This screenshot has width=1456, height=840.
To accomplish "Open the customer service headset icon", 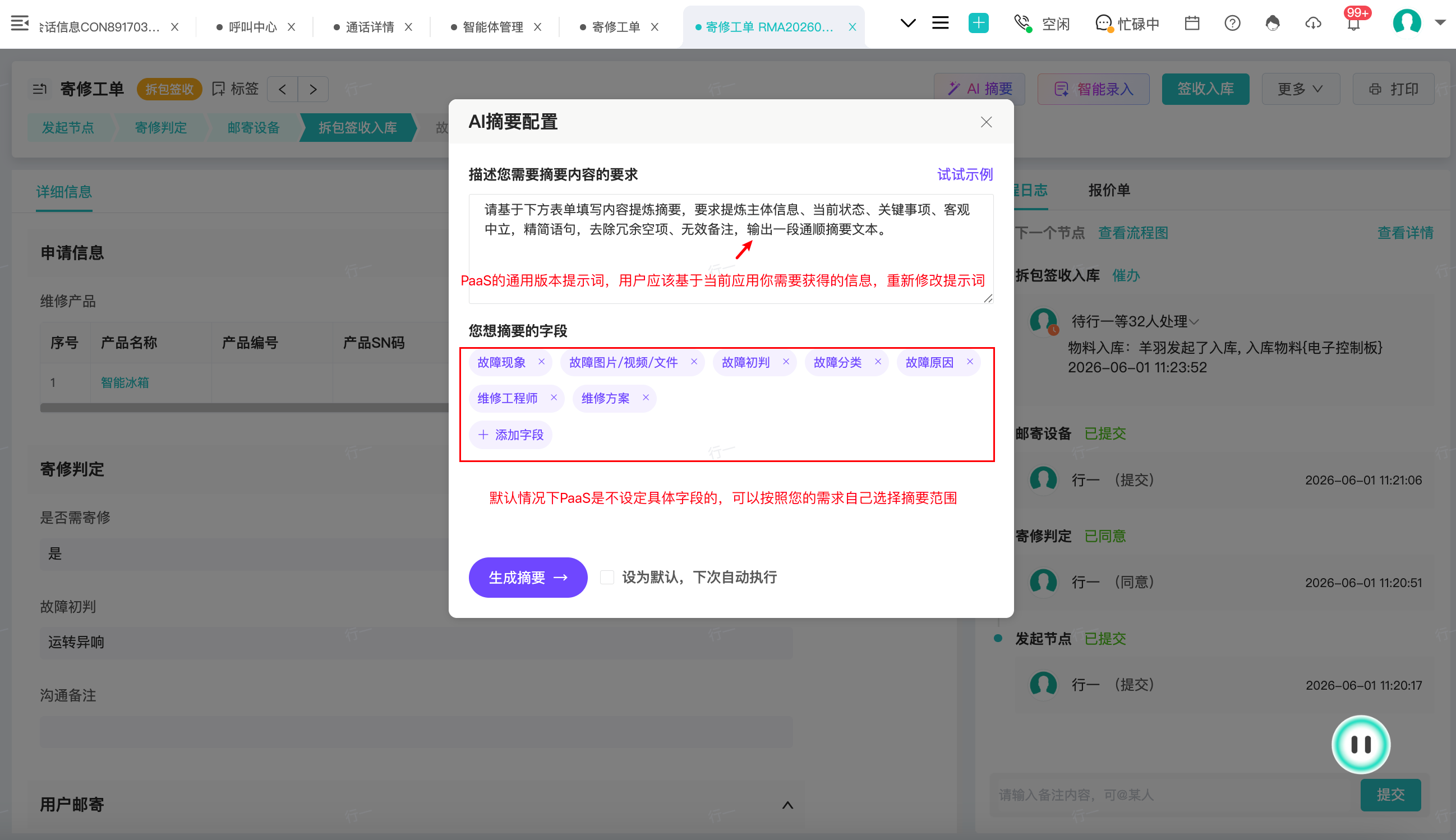I will pyautogui.click(x=1273, y=23).
